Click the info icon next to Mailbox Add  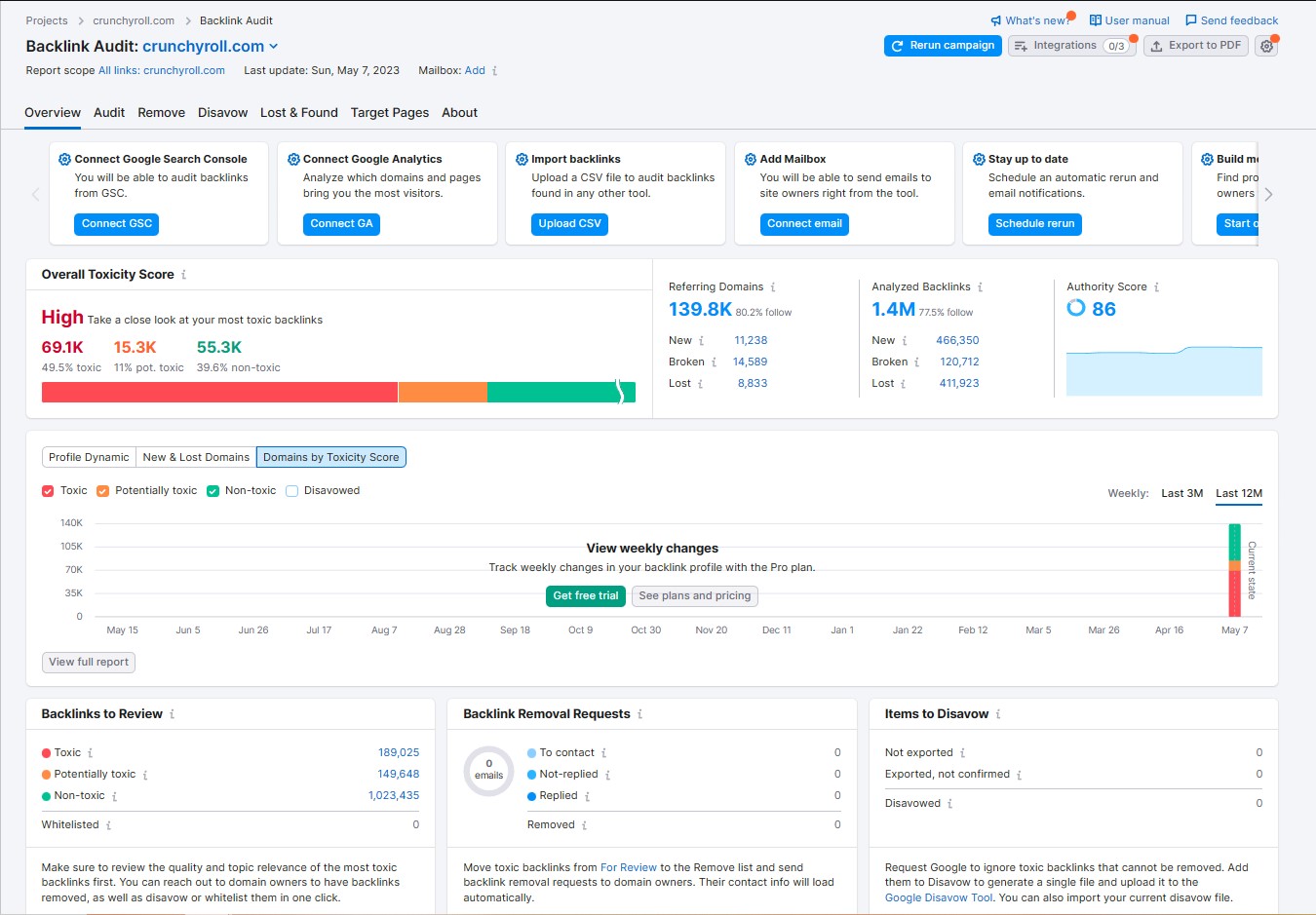coord(494,71)
